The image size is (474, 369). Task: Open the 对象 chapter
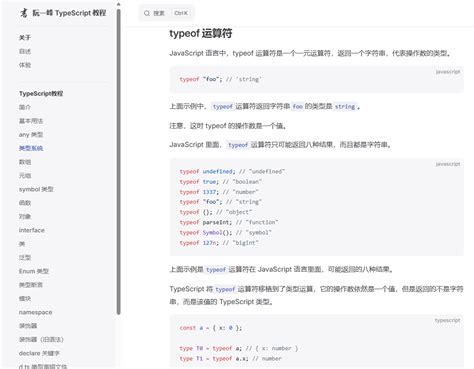coord(25,217)
